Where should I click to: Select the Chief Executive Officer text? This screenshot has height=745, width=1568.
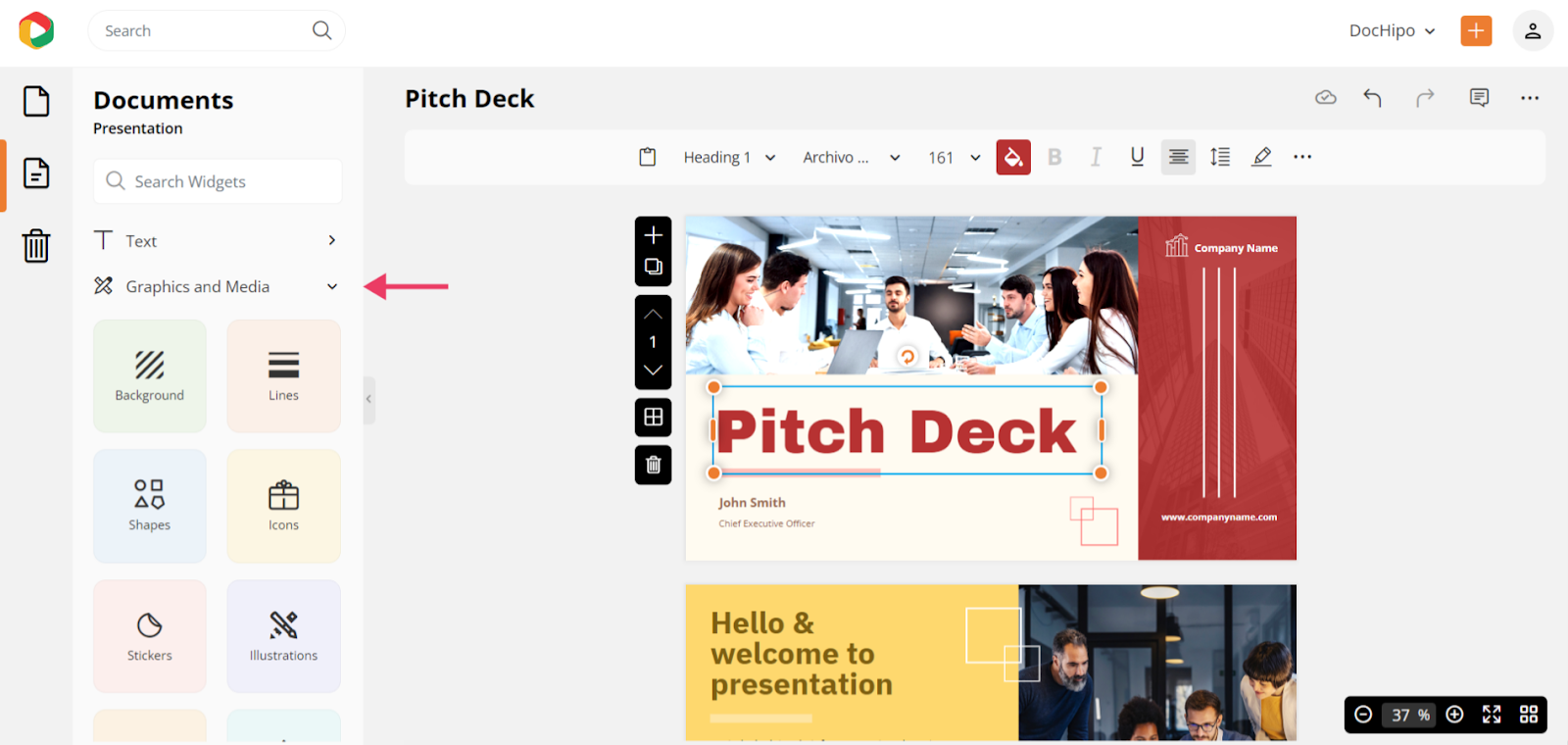tap(766, 523)
